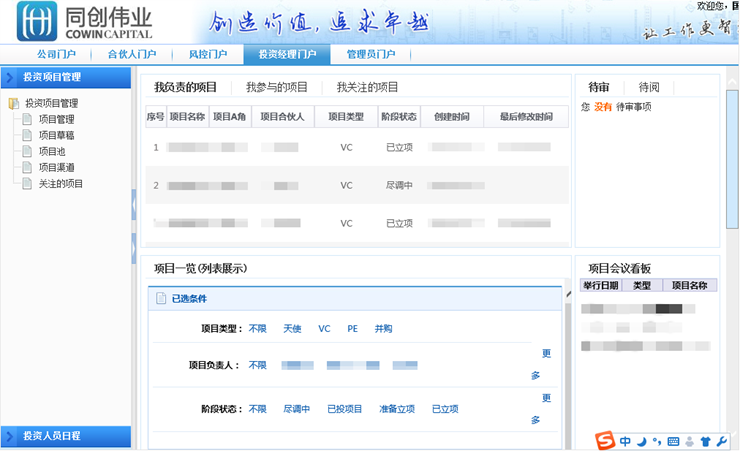The height and width of the screenshot is (451, 740).
Task: Toggle the Chinese punctuation icon in IME bar
Action: point(656,441)
